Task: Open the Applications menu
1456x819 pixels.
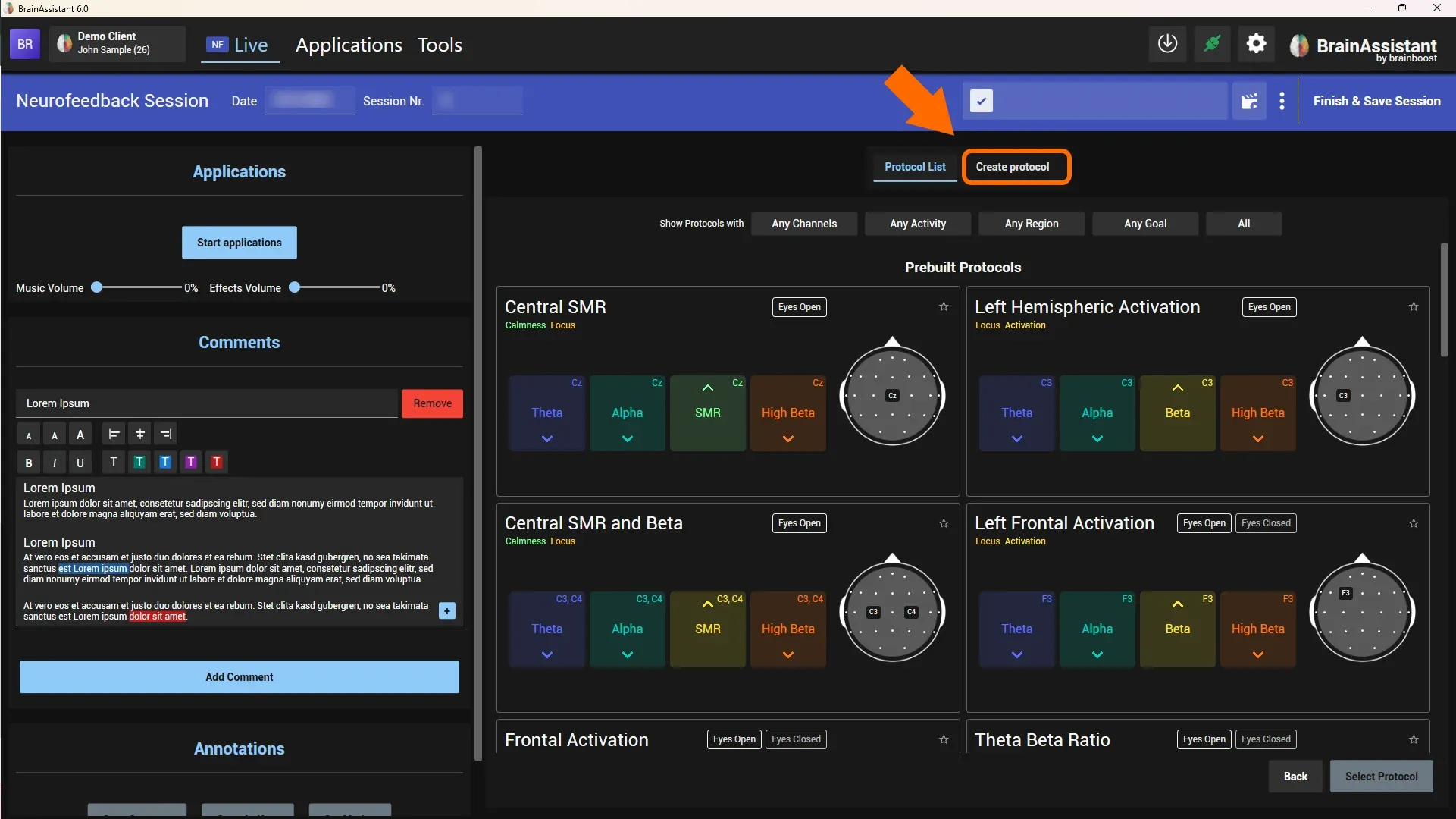Action: coord(349,45)
